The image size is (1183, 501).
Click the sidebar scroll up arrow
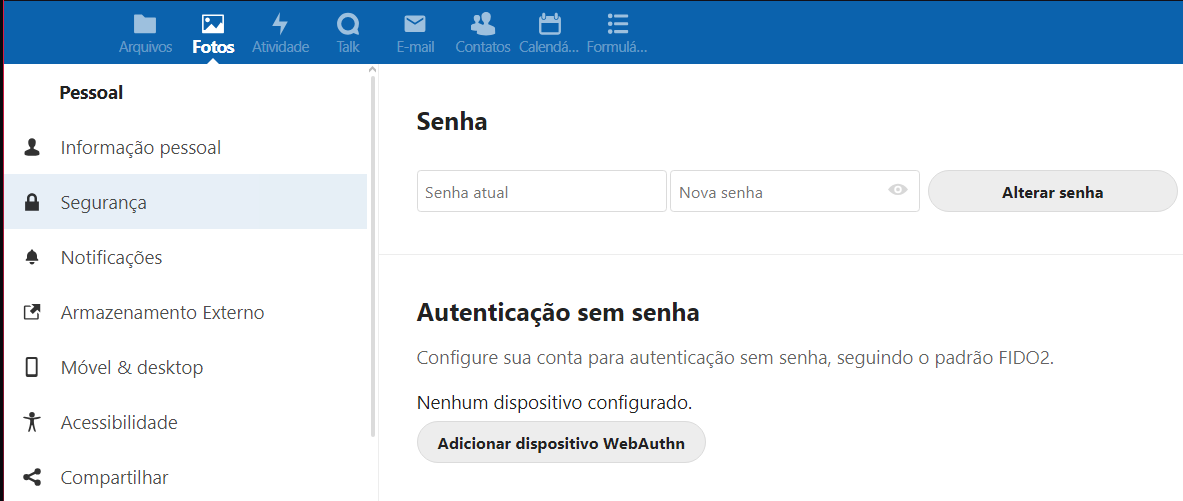(x=373, y=70)
